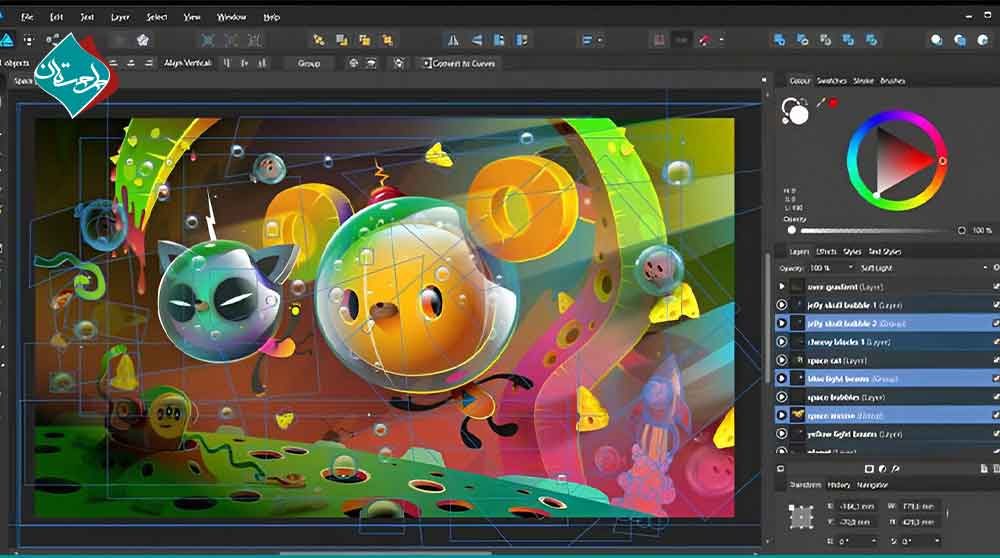
Task: Click the Divide boolean operation icon
Action: (871, 40)
